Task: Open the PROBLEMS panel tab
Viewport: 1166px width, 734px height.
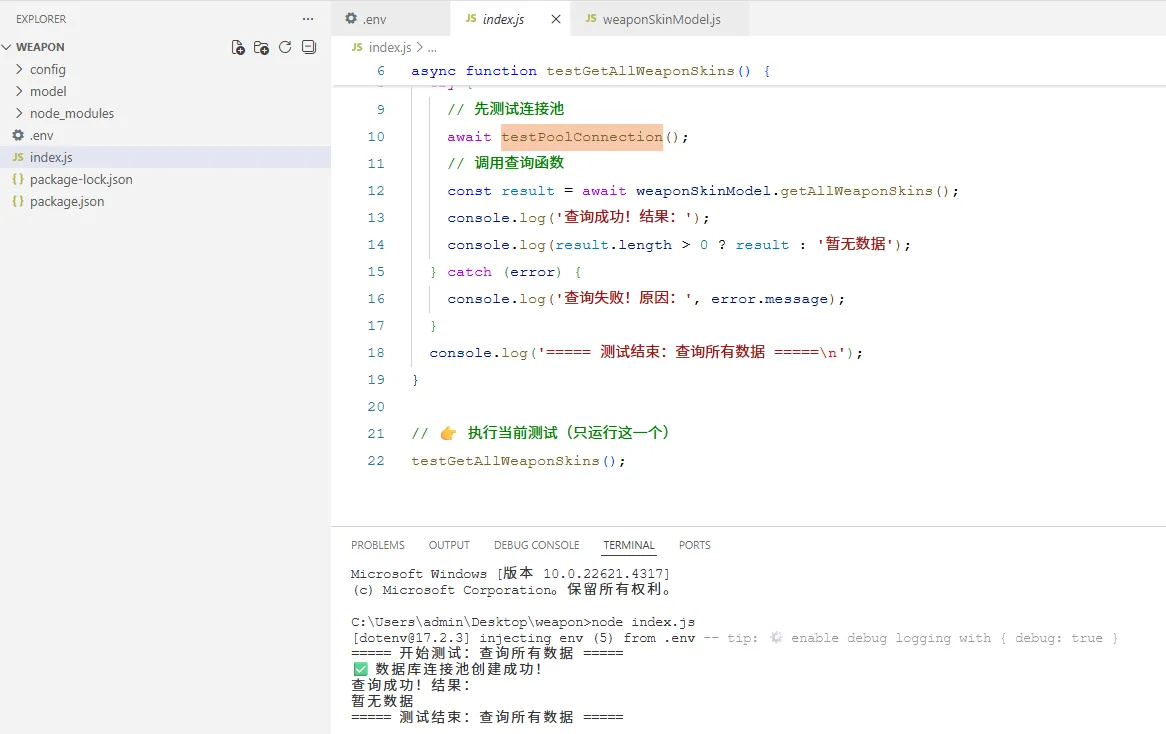Action: [378, 545]
